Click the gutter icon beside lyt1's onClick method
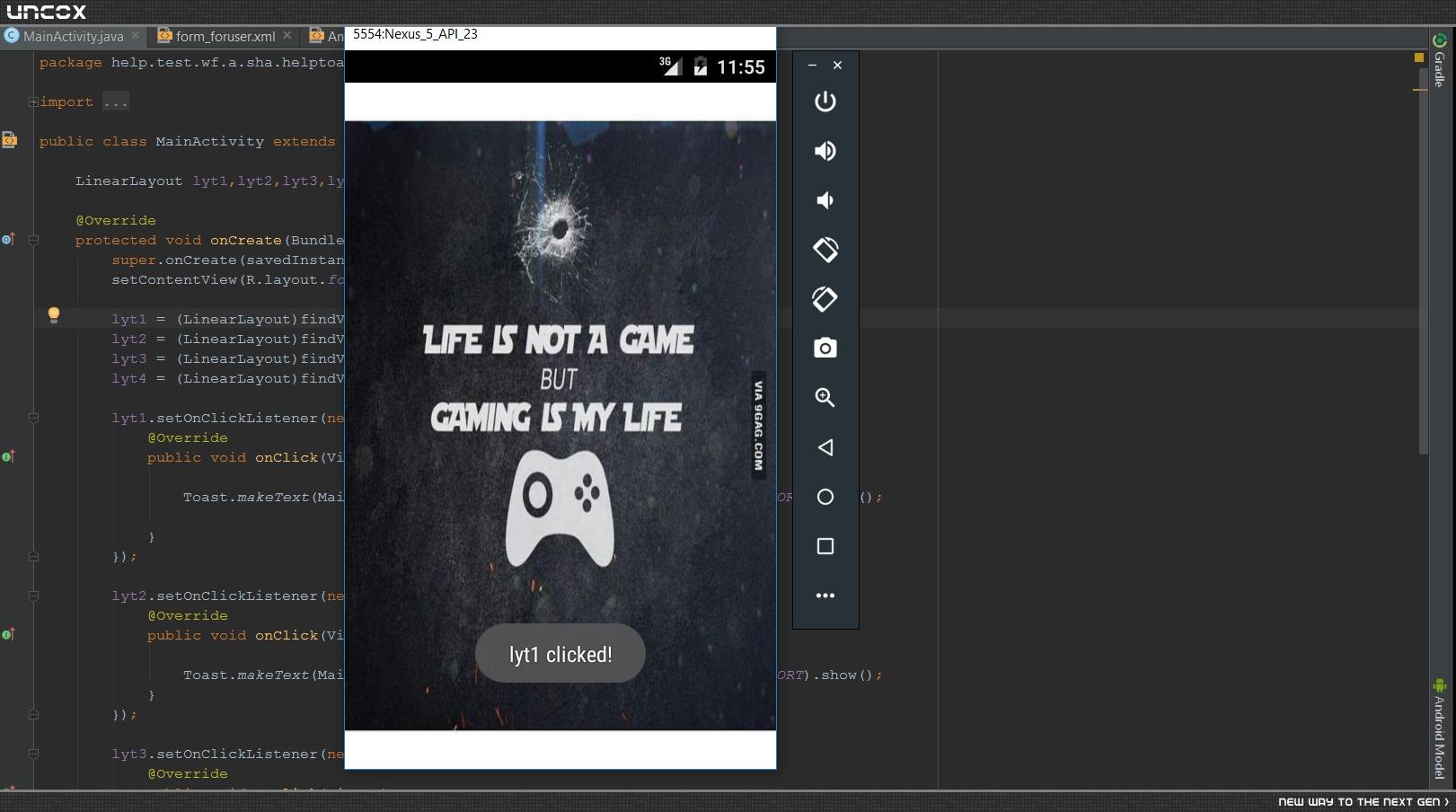 8,456
